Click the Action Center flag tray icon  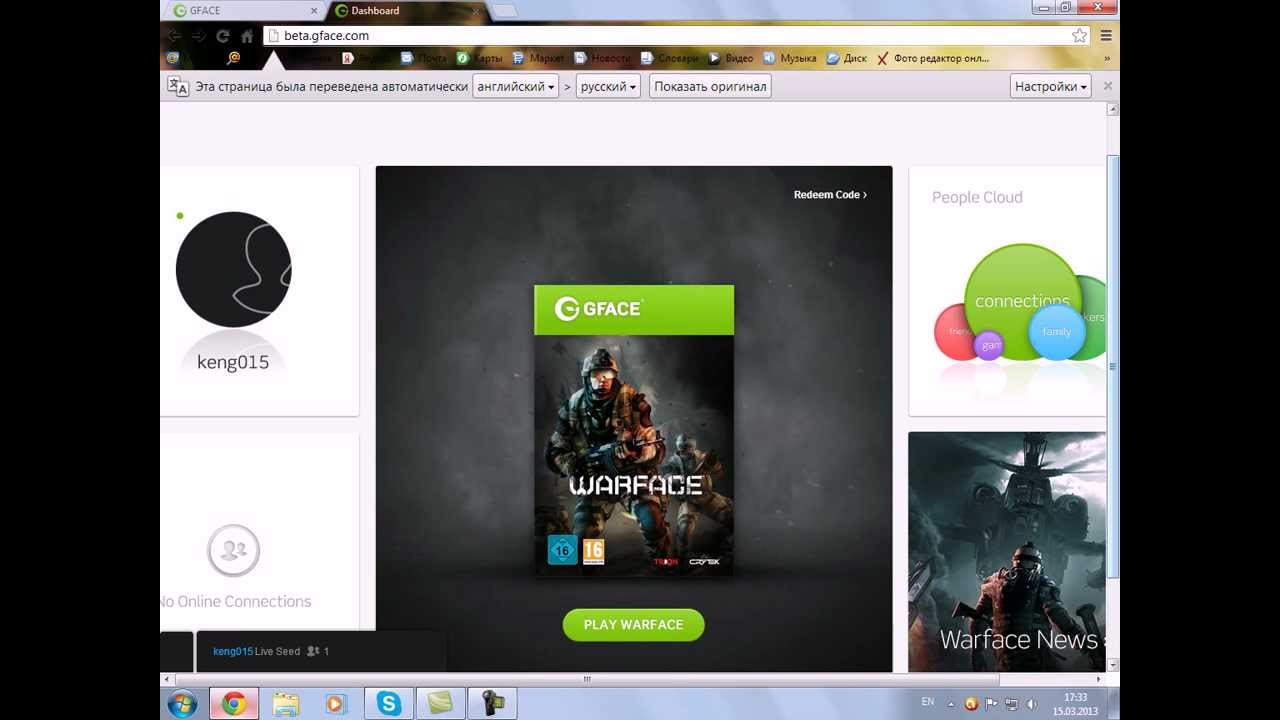(991, 704)
